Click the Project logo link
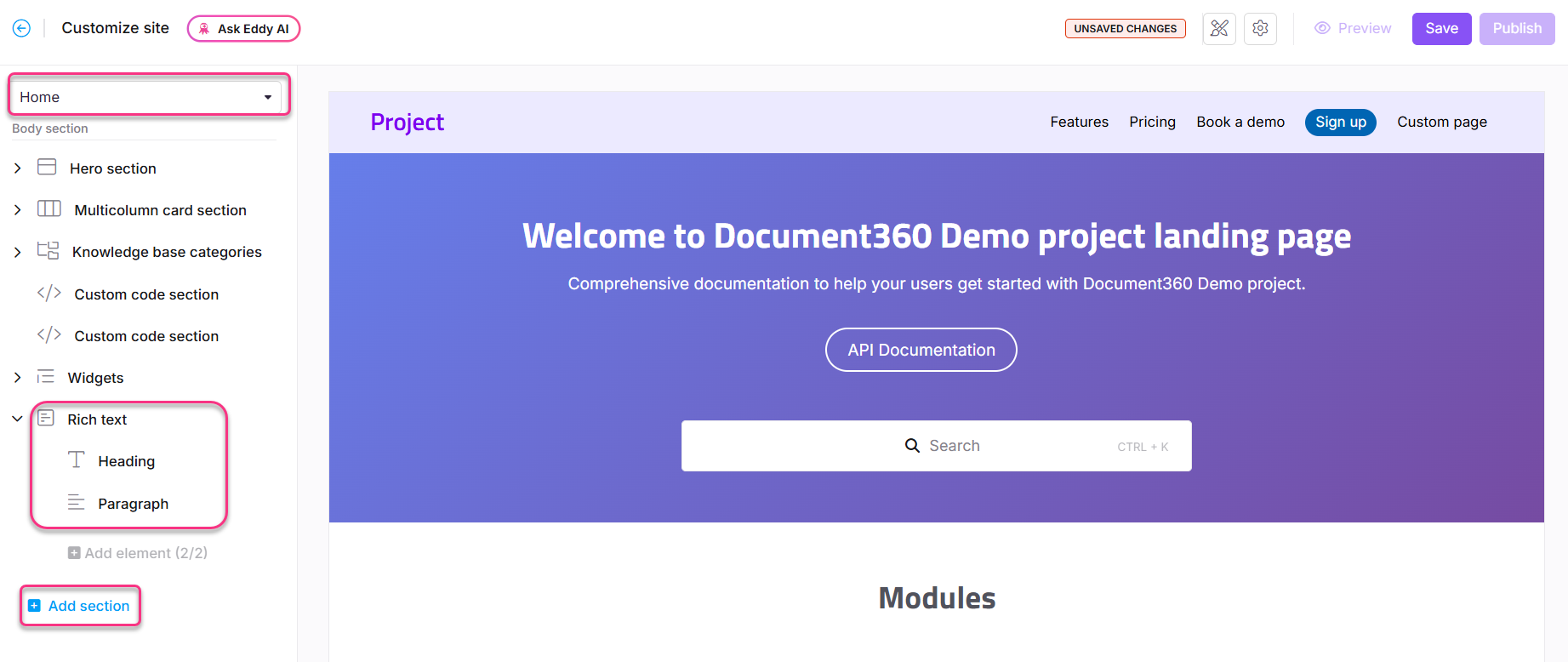The height and width of the screenshot is (662, 1568). click(x=408, y=123)
